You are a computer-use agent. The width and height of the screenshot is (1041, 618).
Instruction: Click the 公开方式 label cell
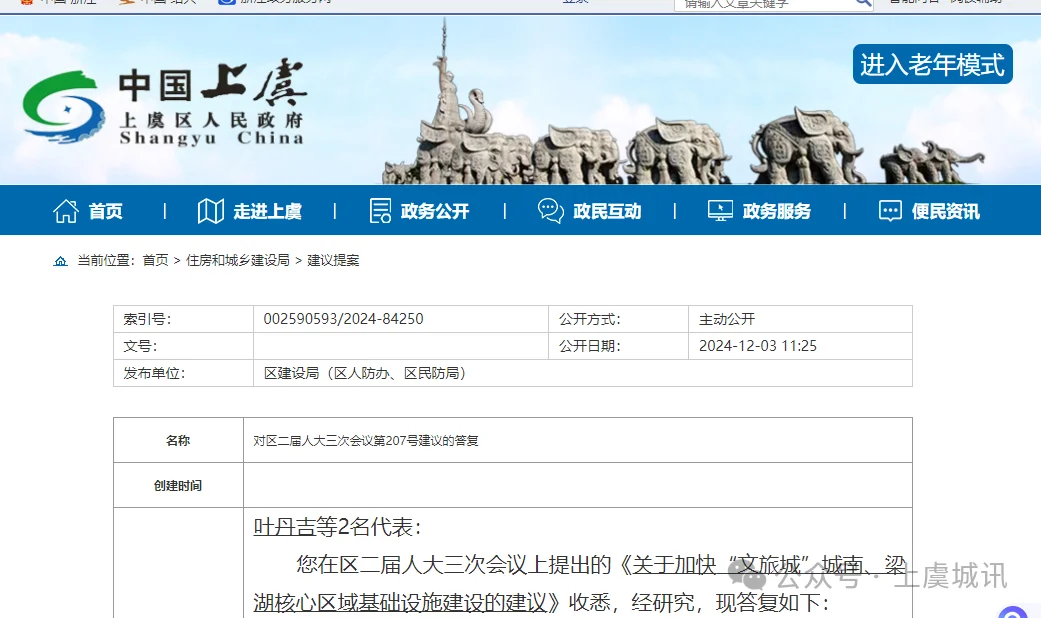(618, 319)
